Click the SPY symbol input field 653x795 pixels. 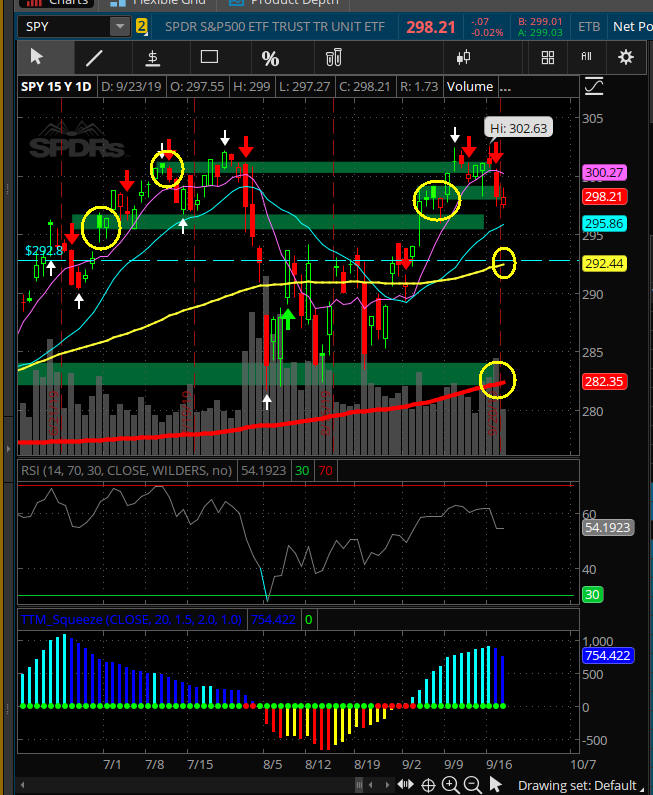coord(64,26)
